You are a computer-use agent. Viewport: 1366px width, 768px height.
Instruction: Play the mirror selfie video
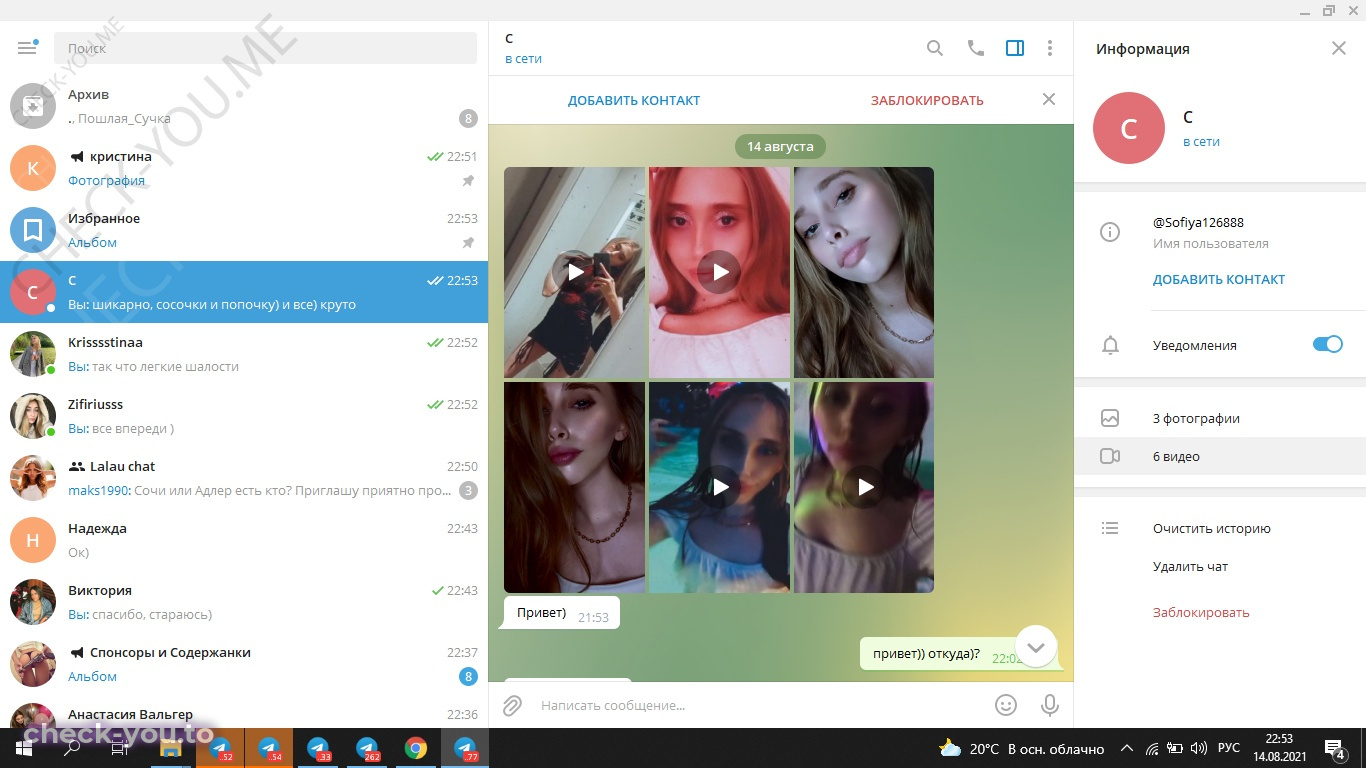coord(575,272)
